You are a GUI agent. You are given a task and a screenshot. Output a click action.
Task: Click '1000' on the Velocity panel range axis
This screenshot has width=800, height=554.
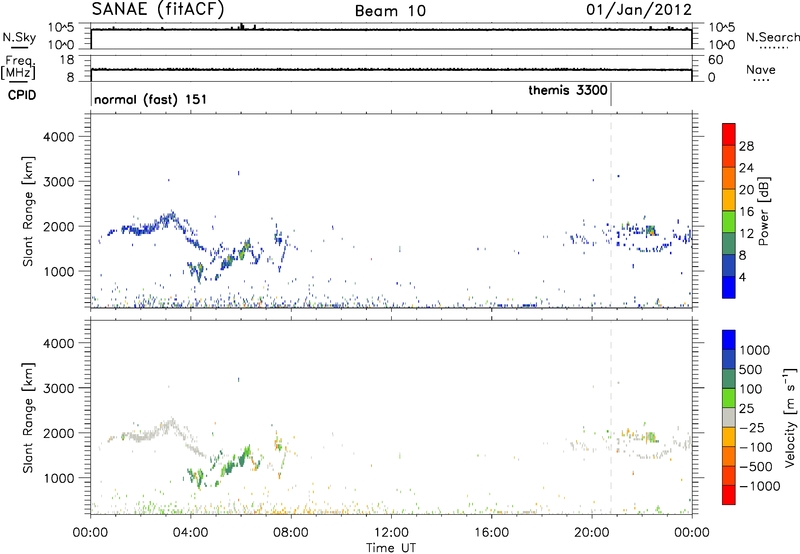coord(59,478)
